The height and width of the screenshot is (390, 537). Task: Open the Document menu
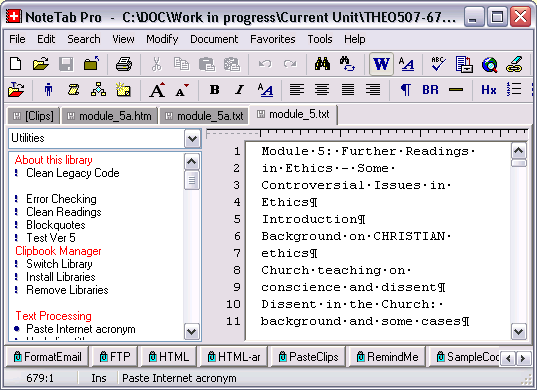[214, 39]
